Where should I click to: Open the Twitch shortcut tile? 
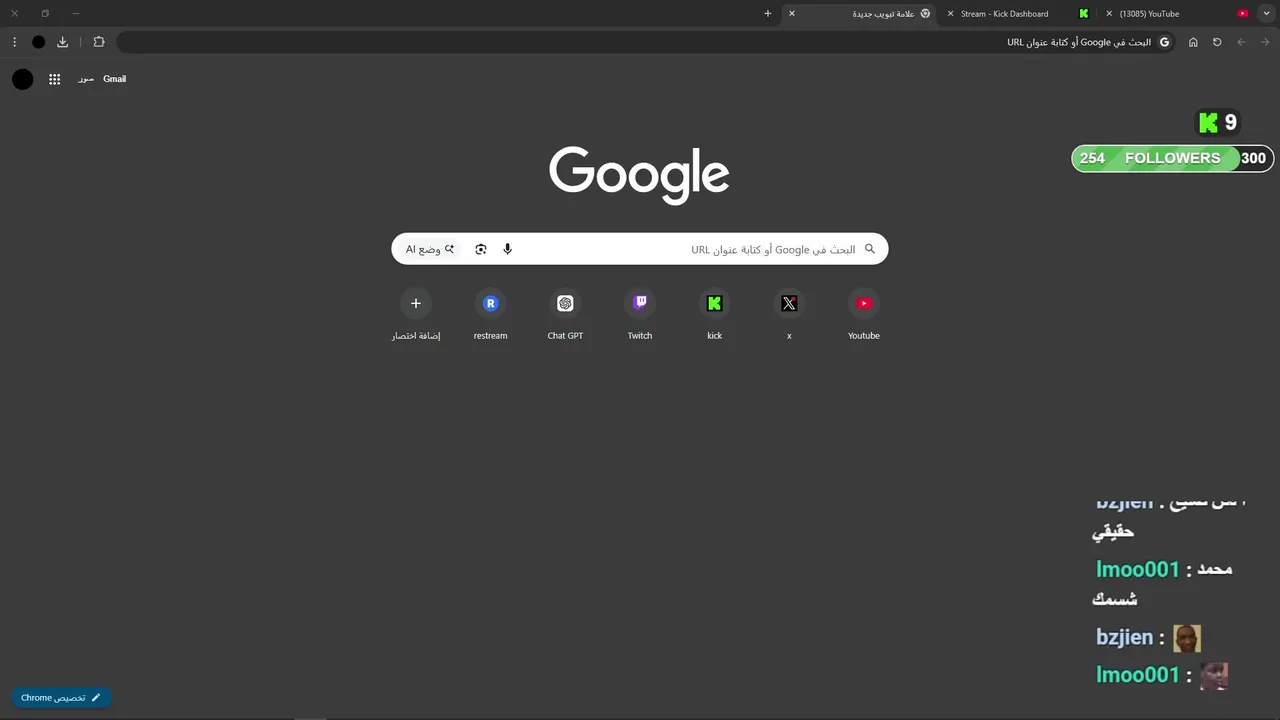640,314
